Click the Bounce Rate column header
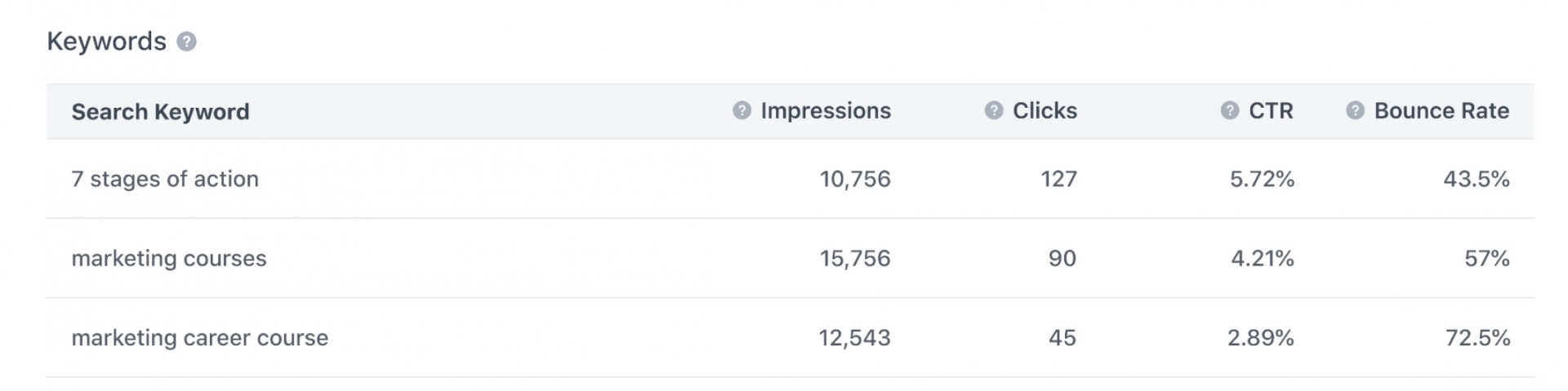Screen dimensions: 1568x391 pos(1441,111)
